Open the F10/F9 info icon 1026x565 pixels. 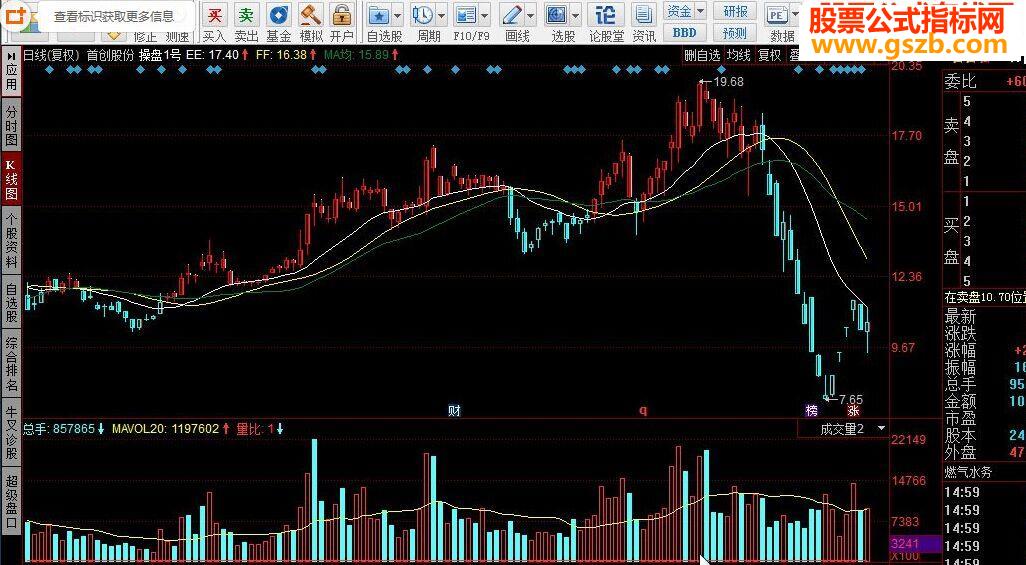pos(465,14)
